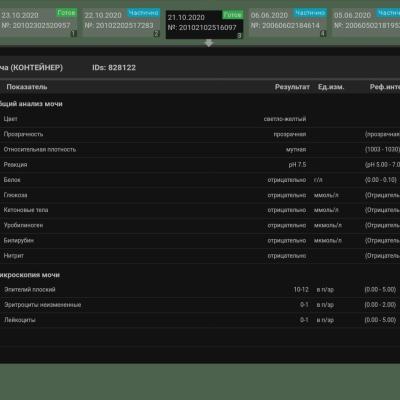Select the Эпителий плоский row
Viewport: 400px width, 400px height.
coord(200,290)
